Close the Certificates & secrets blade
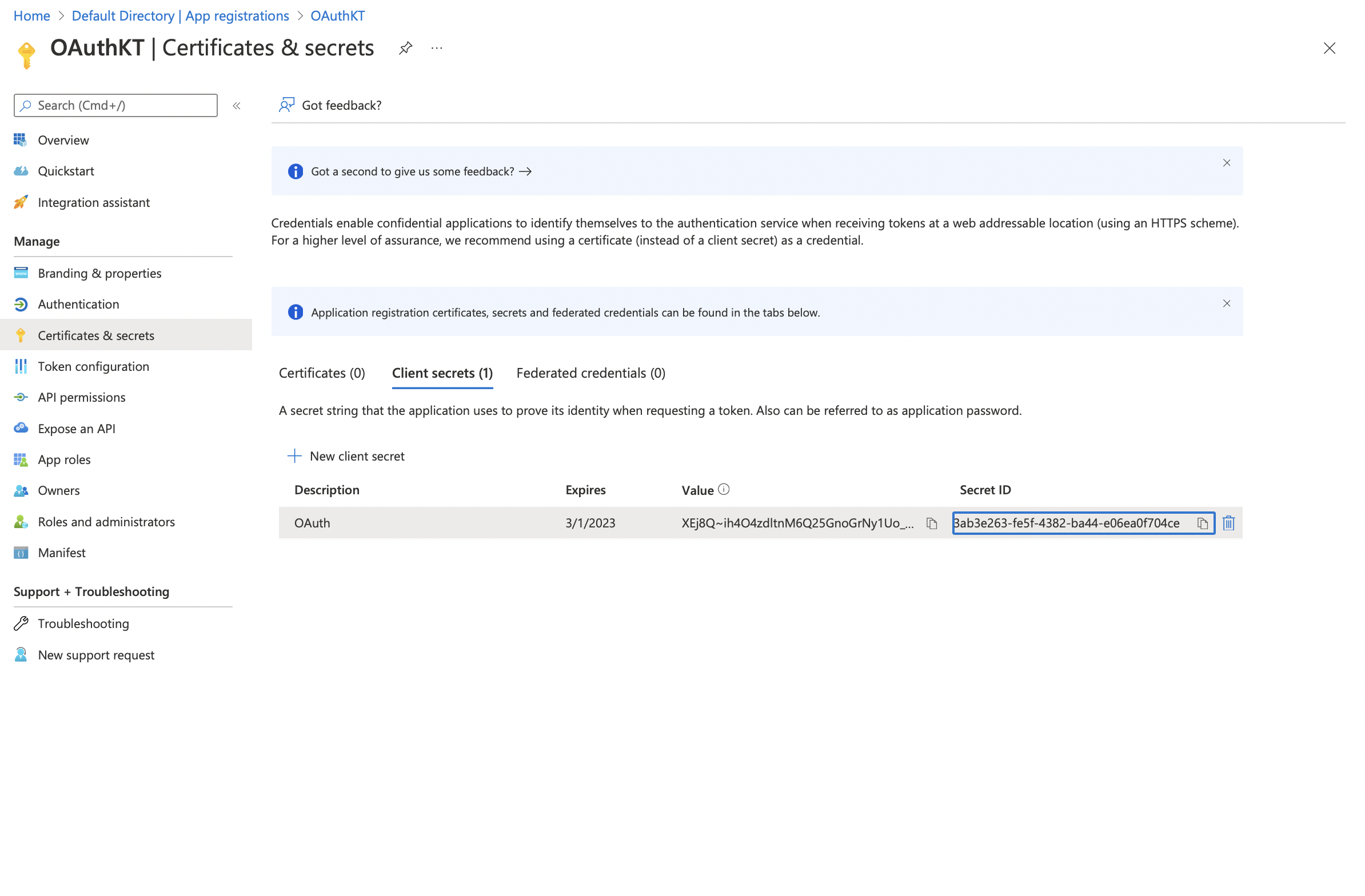Image resolution: width=1365 pixels, height=896 pixels. coord(1330,48)
